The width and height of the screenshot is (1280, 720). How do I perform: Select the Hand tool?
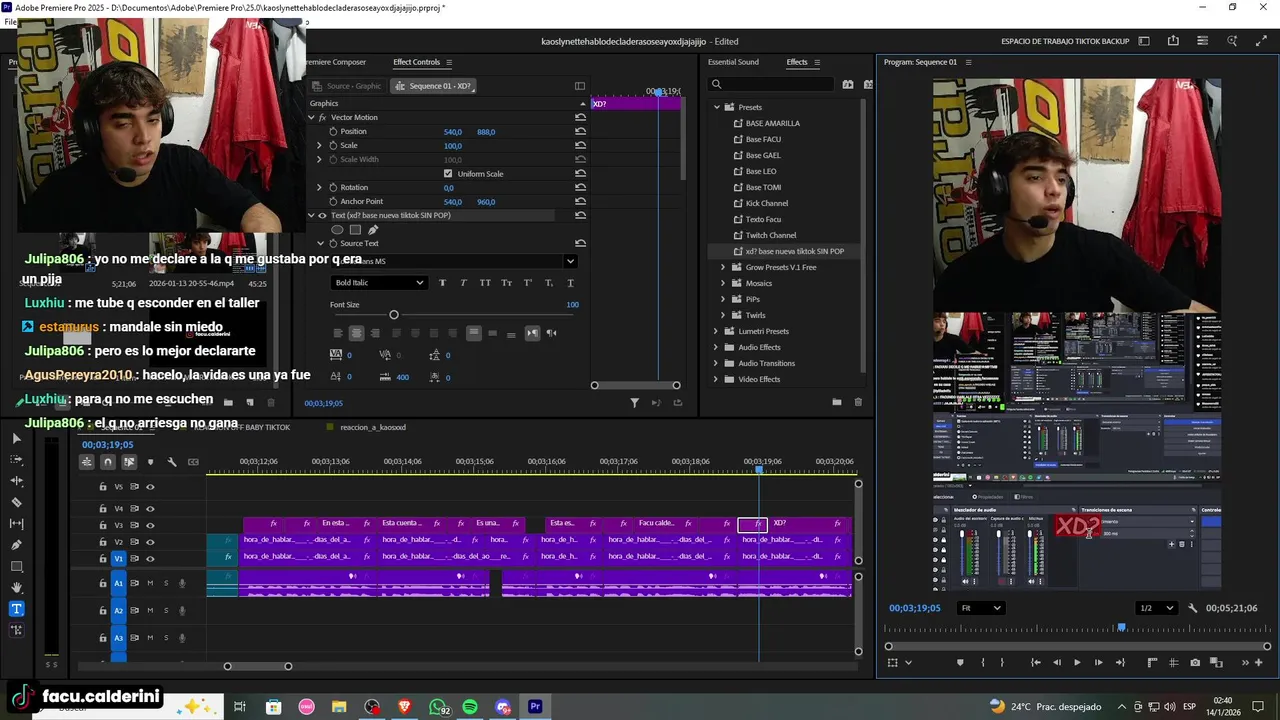point(16,587)
